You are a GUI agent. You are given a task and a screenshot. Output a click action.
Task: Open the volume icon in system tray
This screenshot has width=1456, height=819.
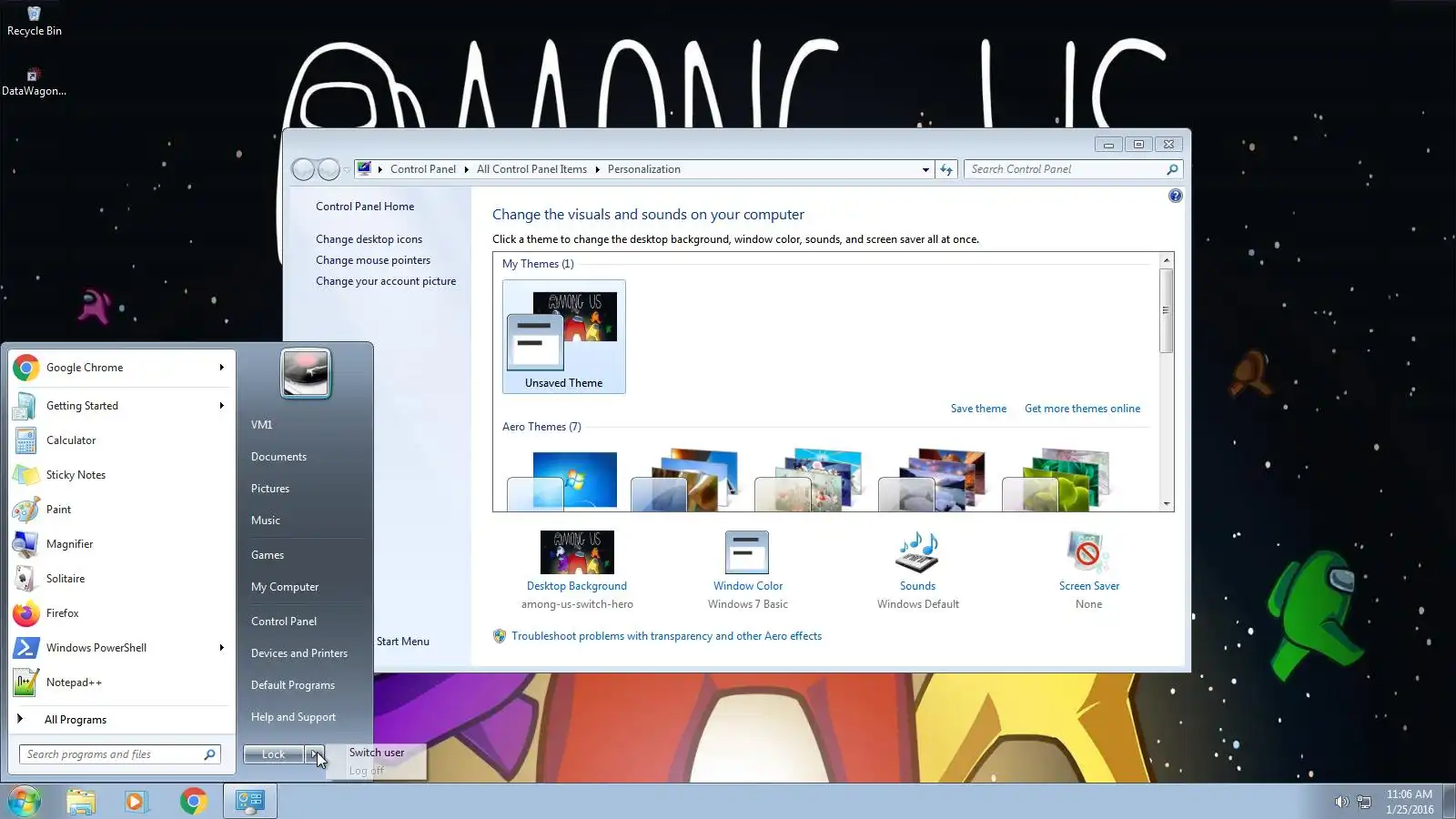click(x=1341, y=802)
